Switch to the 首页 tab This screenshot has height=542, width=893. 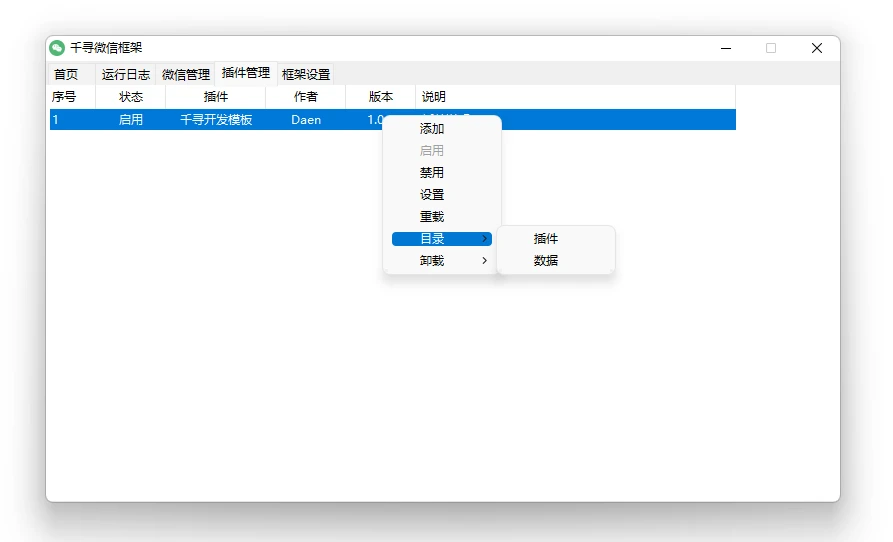point(66,75)
